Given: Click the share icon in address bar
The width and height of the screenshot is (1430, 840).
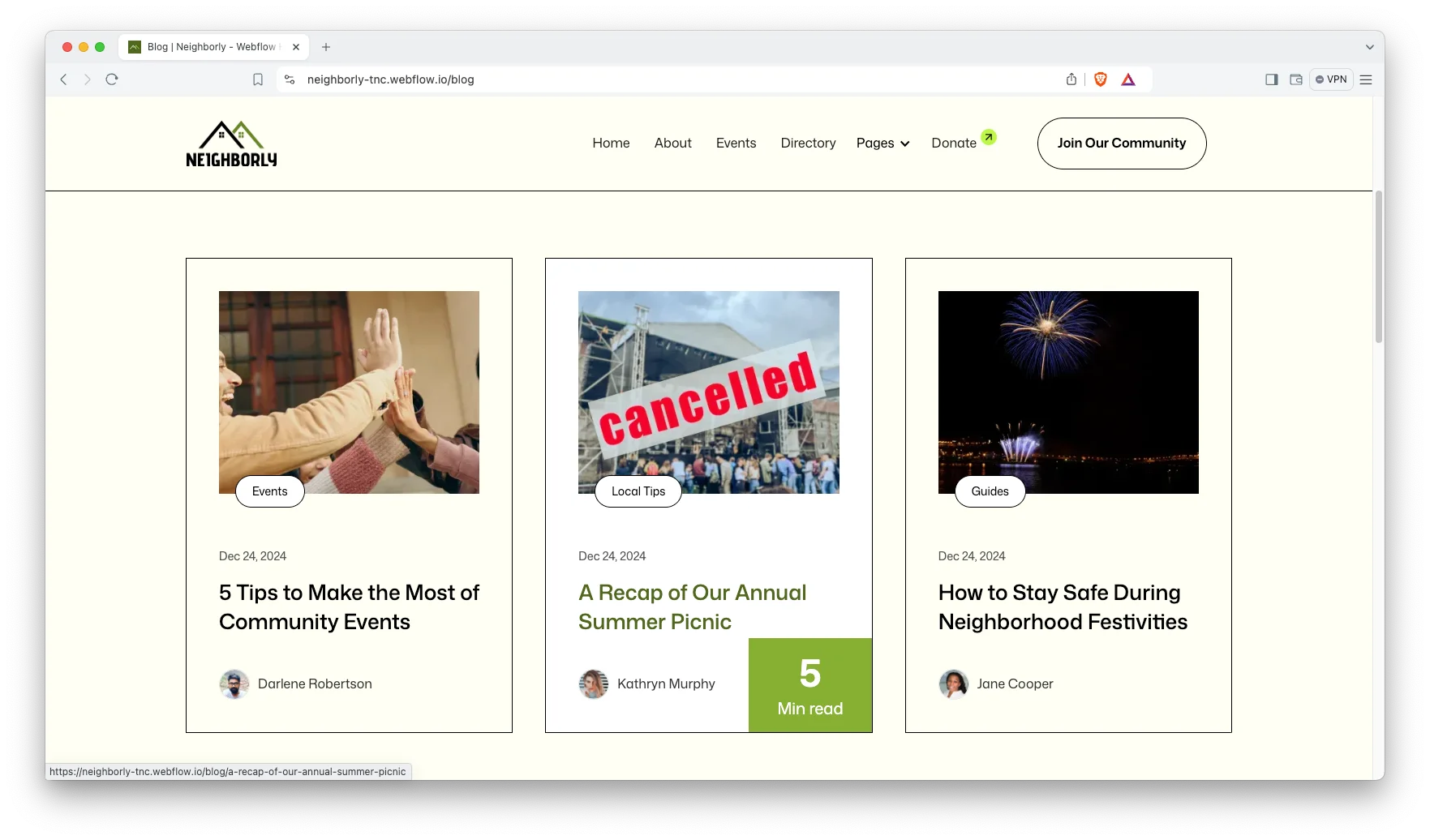Looking at the screenshot, I should (1071, 79).
